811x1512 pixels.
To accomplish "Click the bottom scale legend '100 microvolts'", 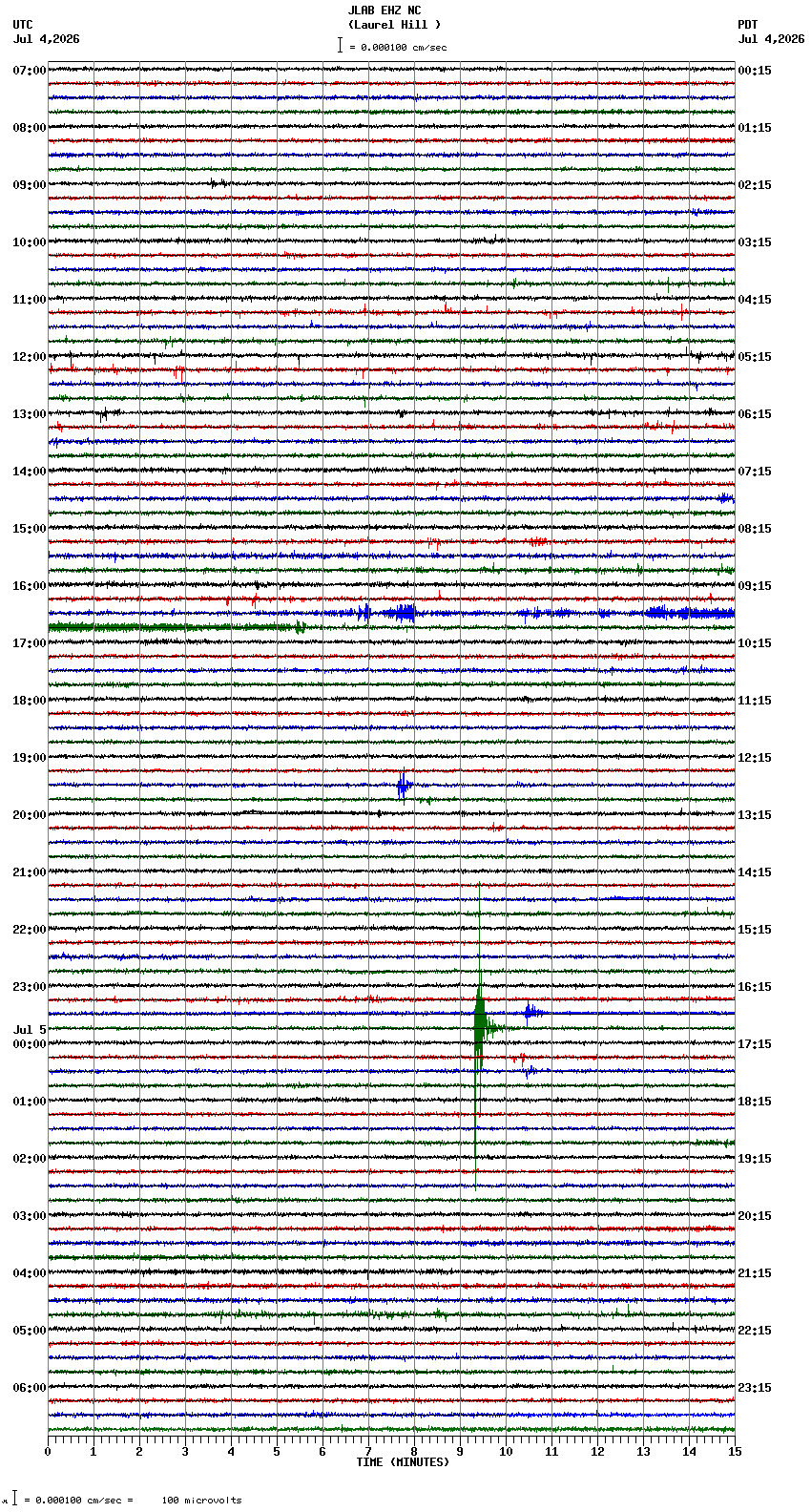I will [201, 1501].
